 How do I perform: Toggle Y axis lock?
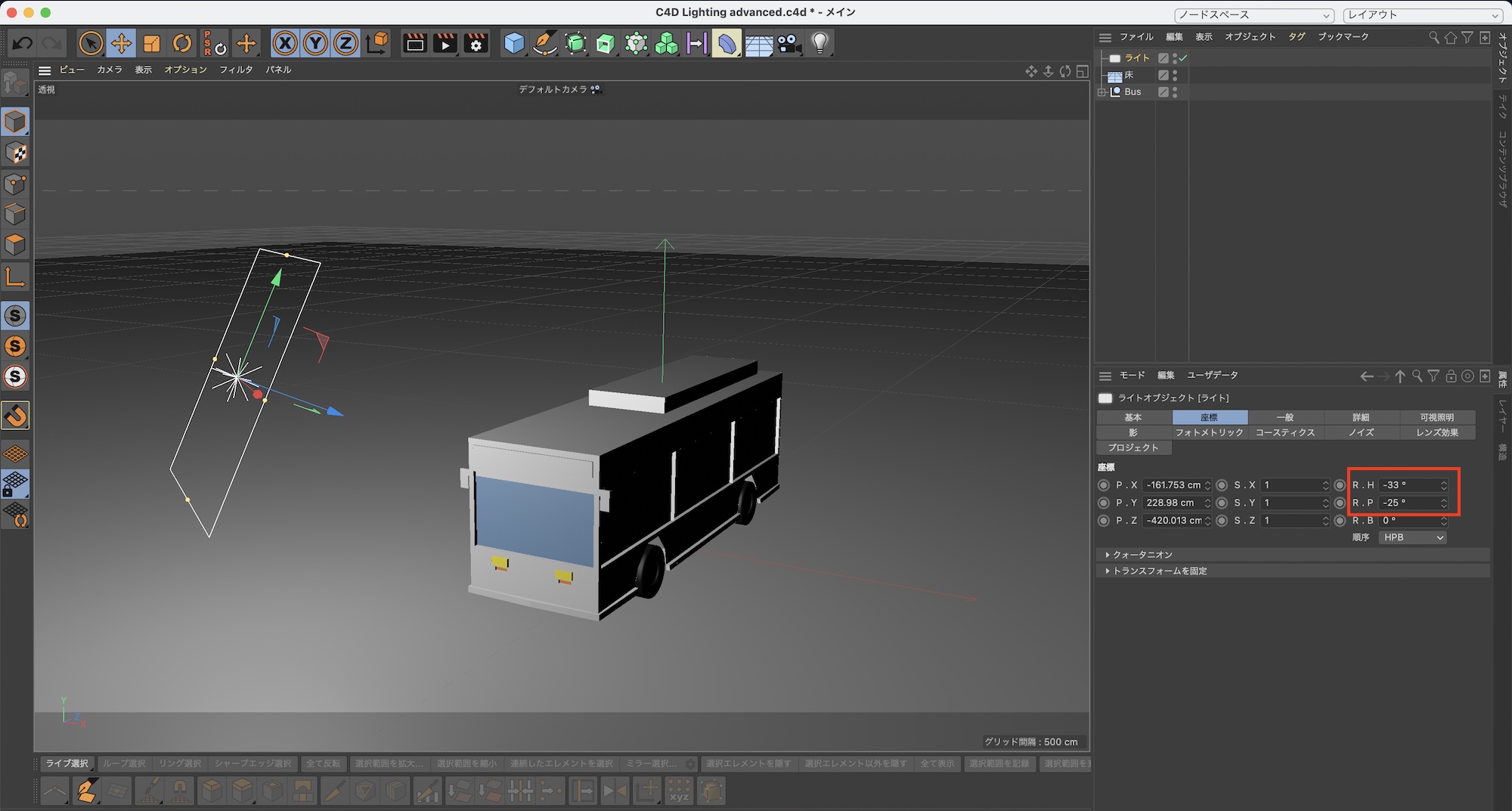coord(315,43)
